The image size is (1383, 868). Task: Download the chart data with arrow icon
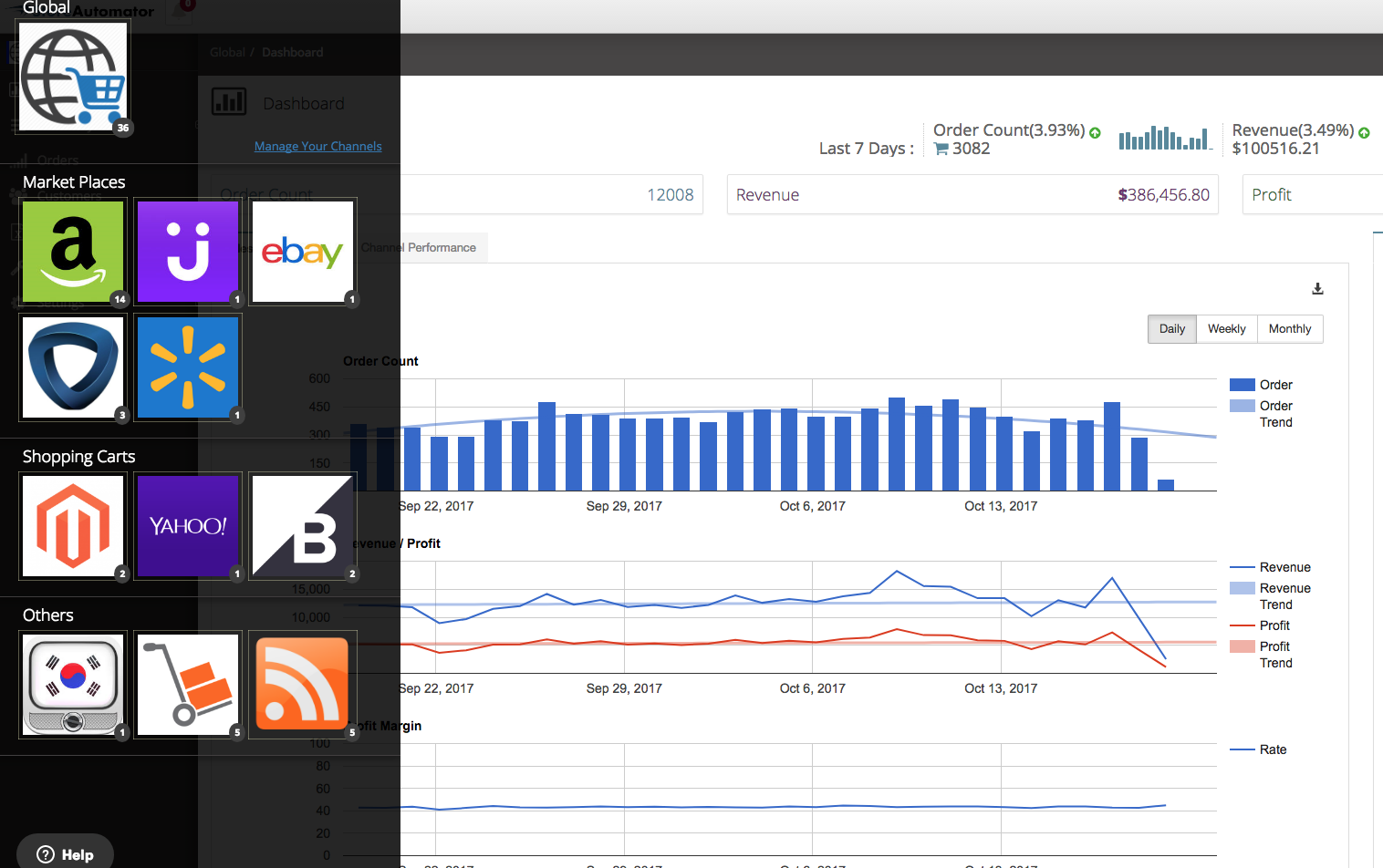click(1317, 289)
